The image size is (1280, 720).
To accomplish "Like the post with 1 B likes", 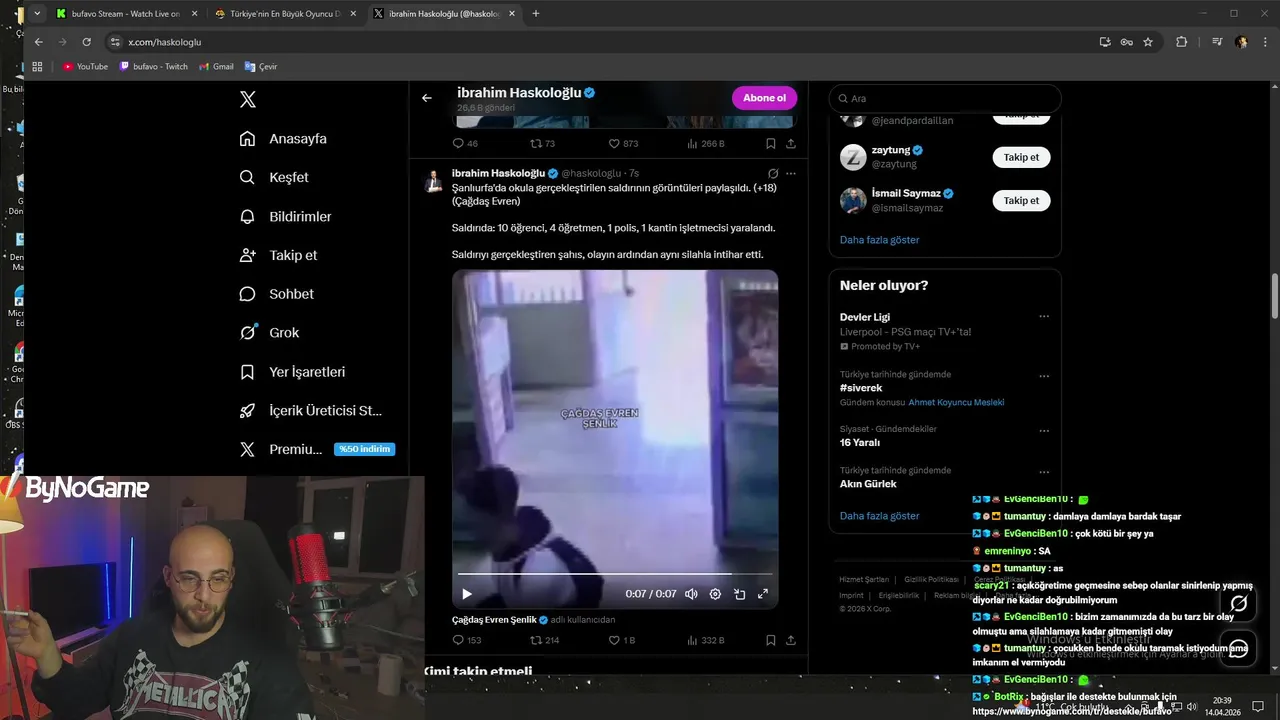I will tap(621, 640).
